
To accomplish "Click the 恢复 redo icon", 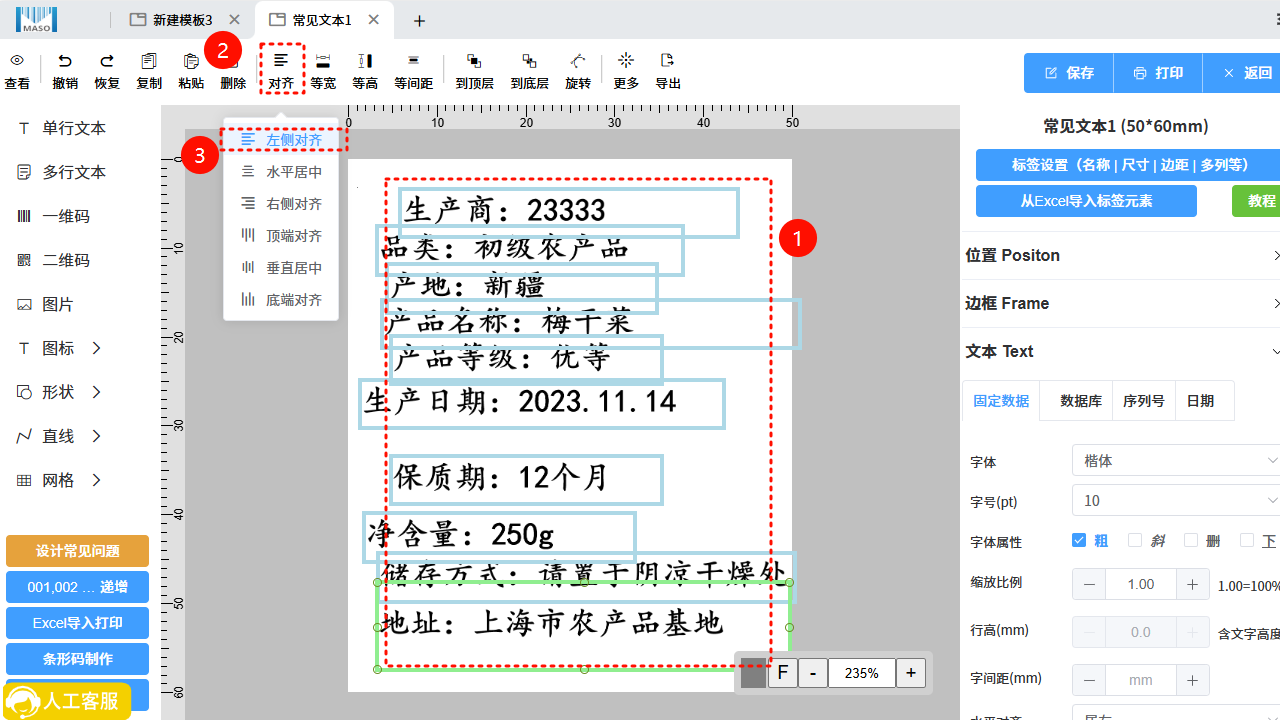I will (x=107, y=61).
